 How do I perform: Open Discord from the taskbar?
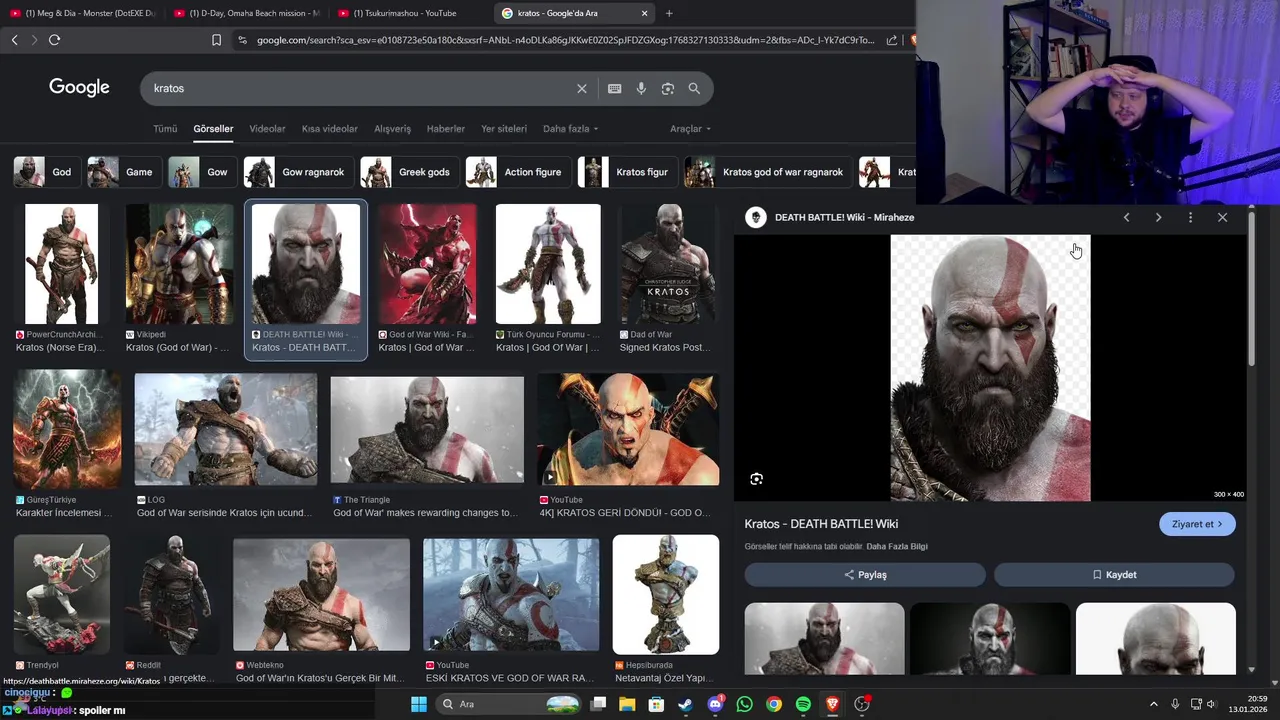click(715, 704)
